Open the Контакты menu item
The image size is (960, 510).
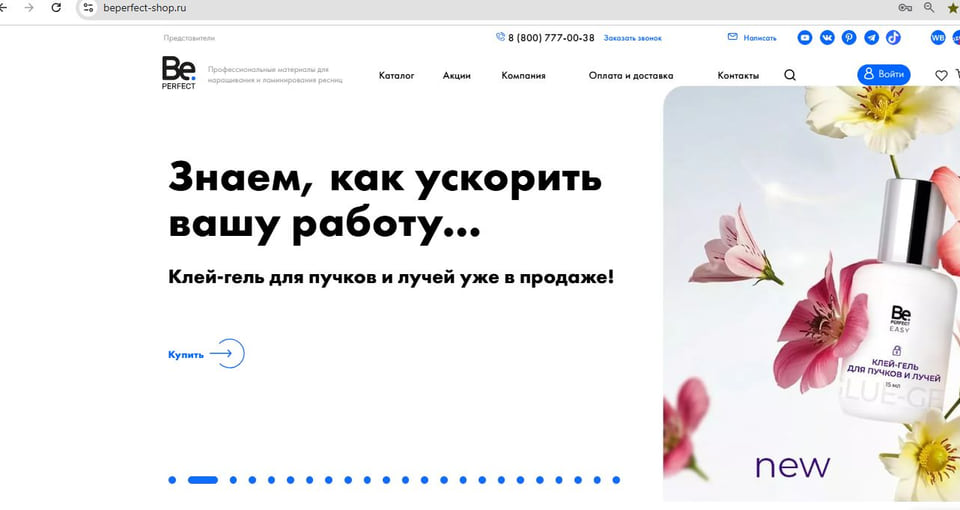click(x=738, y=76)
